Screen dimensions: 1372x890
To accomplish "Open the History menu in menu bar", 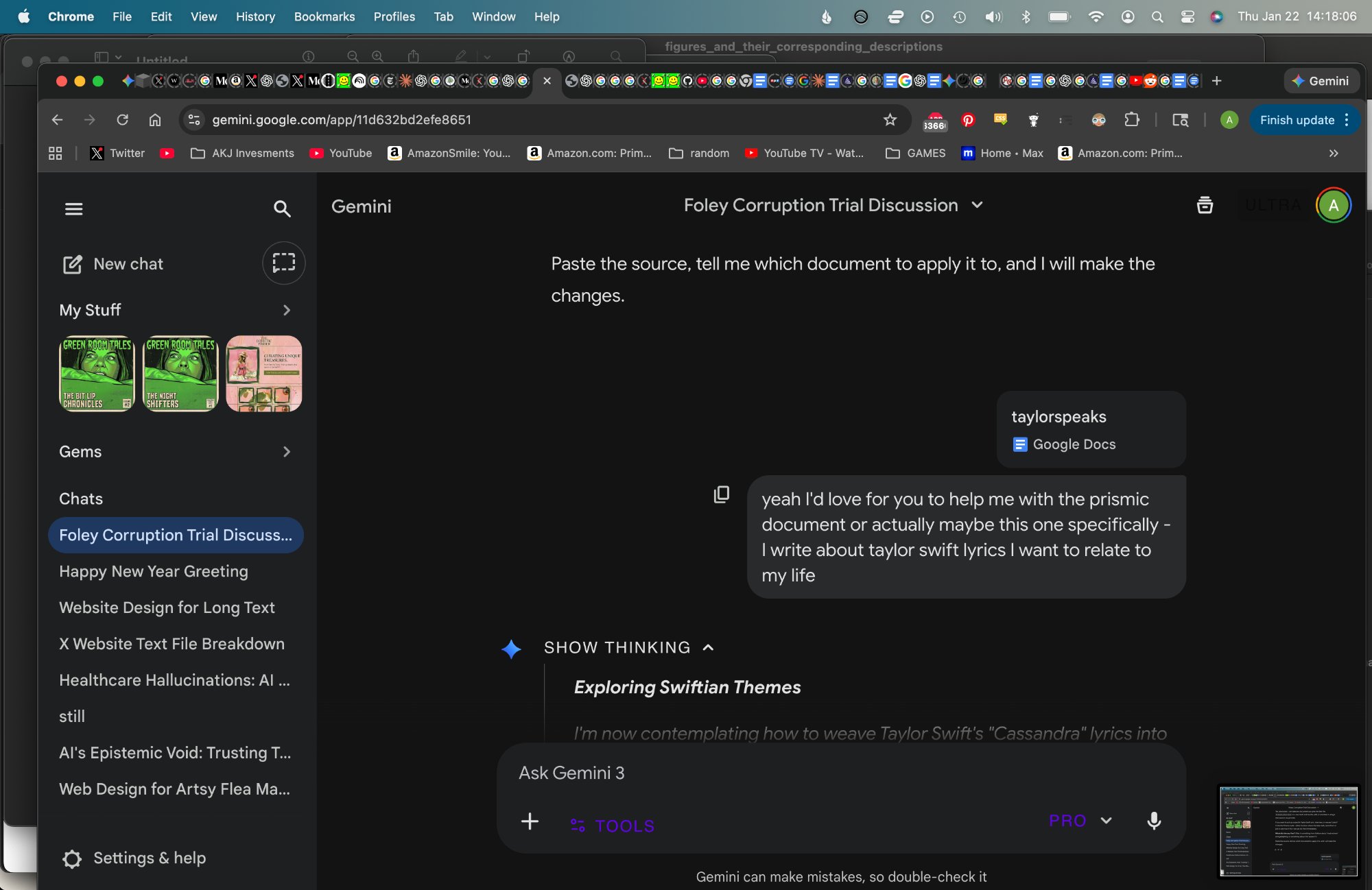I will click(x=255, y=16).
